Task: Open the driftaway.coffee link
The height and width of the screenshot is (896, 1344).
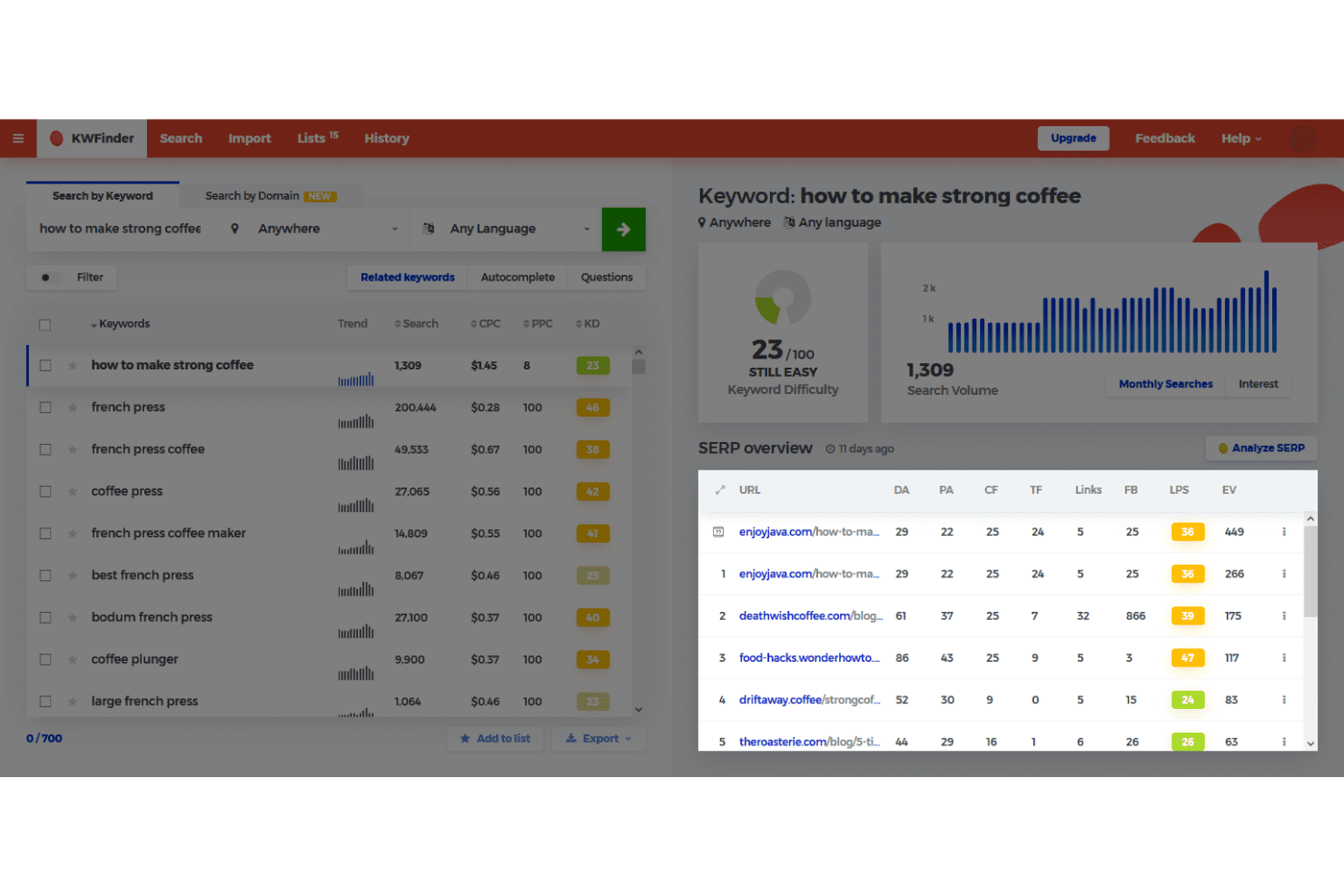Action: (x=809, y=700)
